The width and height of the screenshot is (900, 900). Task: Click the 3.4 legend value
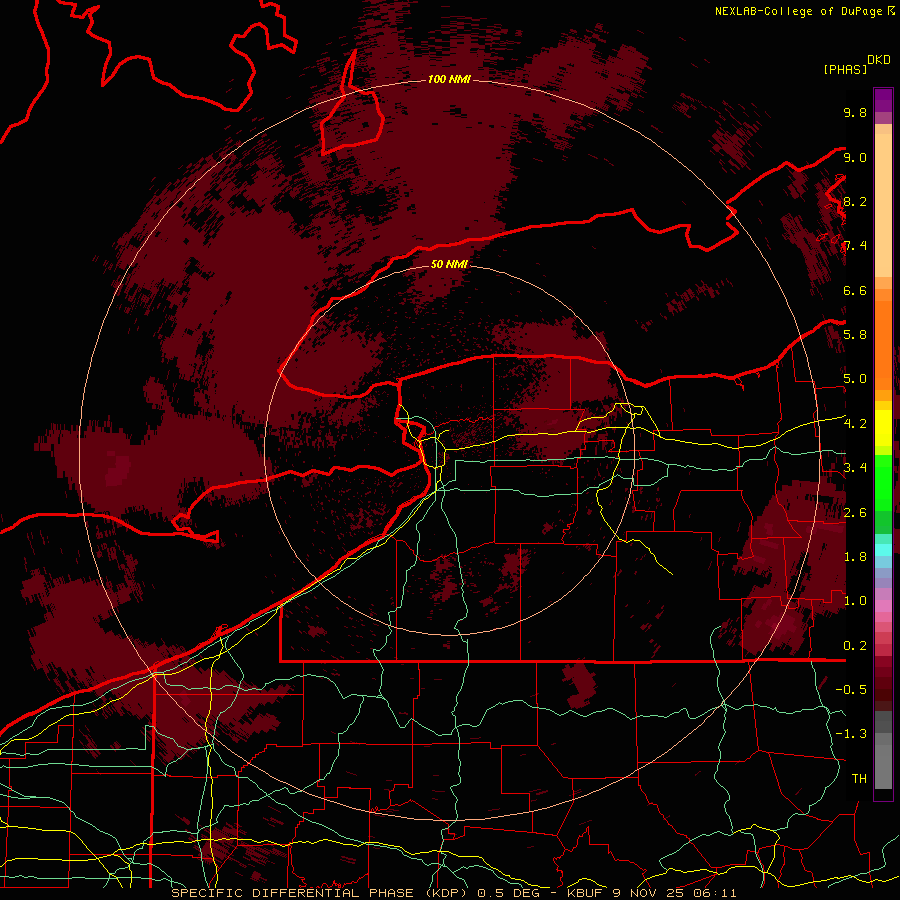(855, 468)
